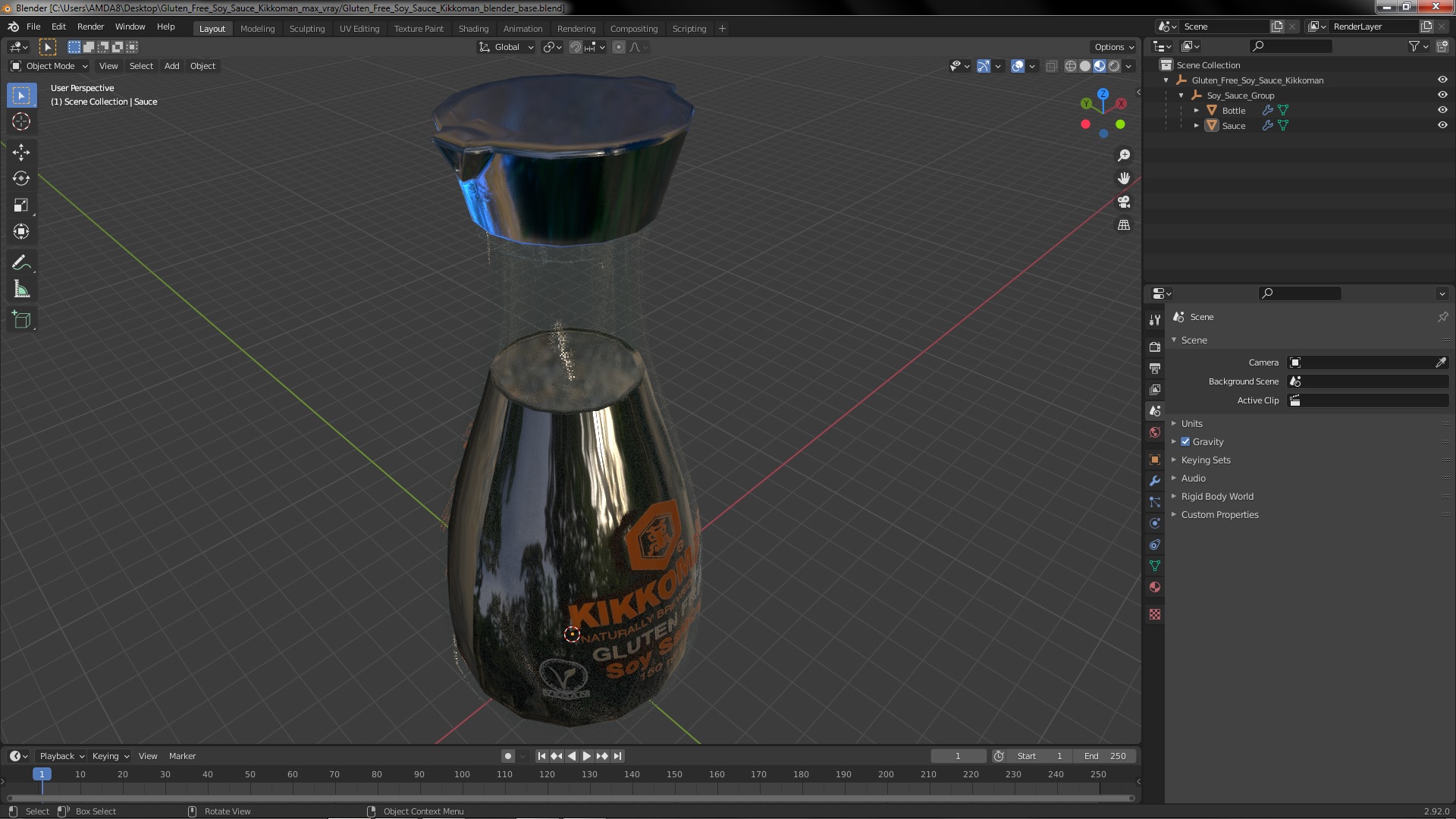Image resolution: width=1456 pixels, height=819 pixels.
Task: Select the Annotate tool
Action: tap(21, 262)
